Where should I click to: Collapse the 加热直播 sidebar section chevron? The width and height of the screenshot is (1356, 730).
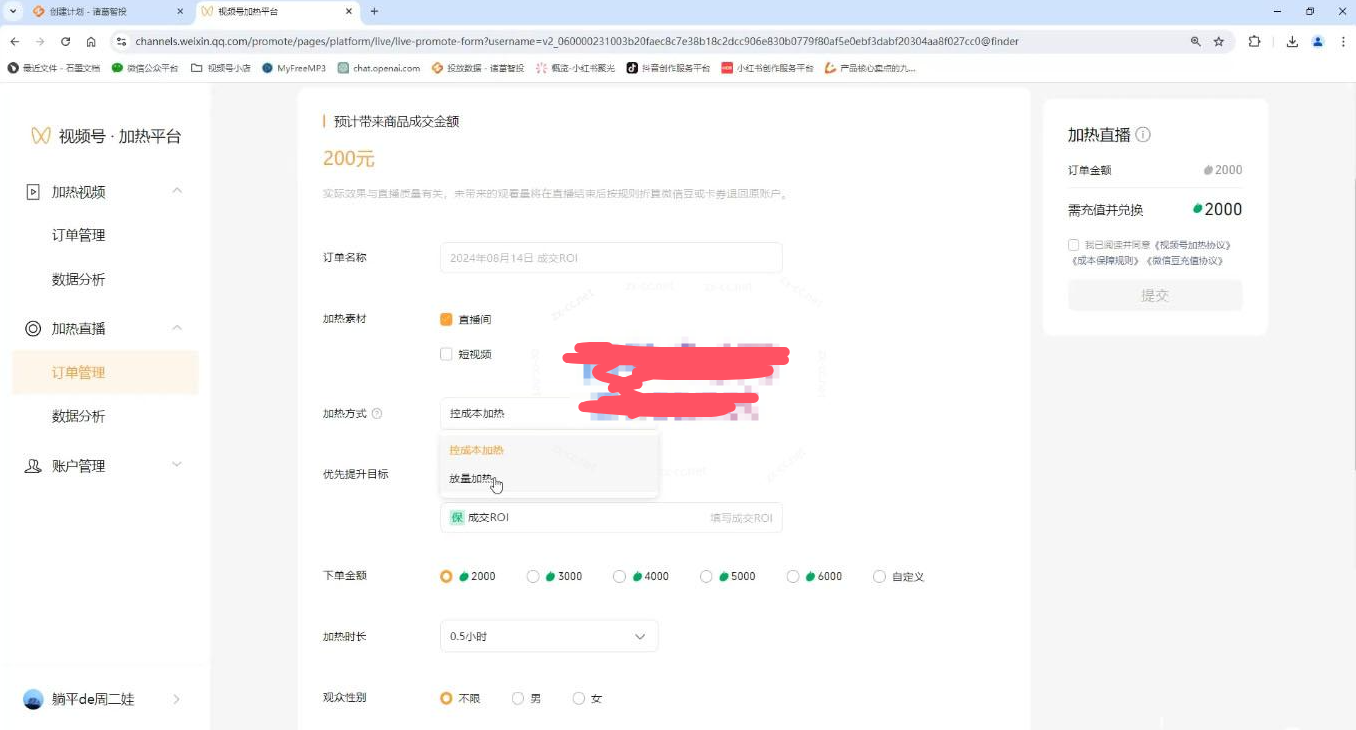pos(177,327)
